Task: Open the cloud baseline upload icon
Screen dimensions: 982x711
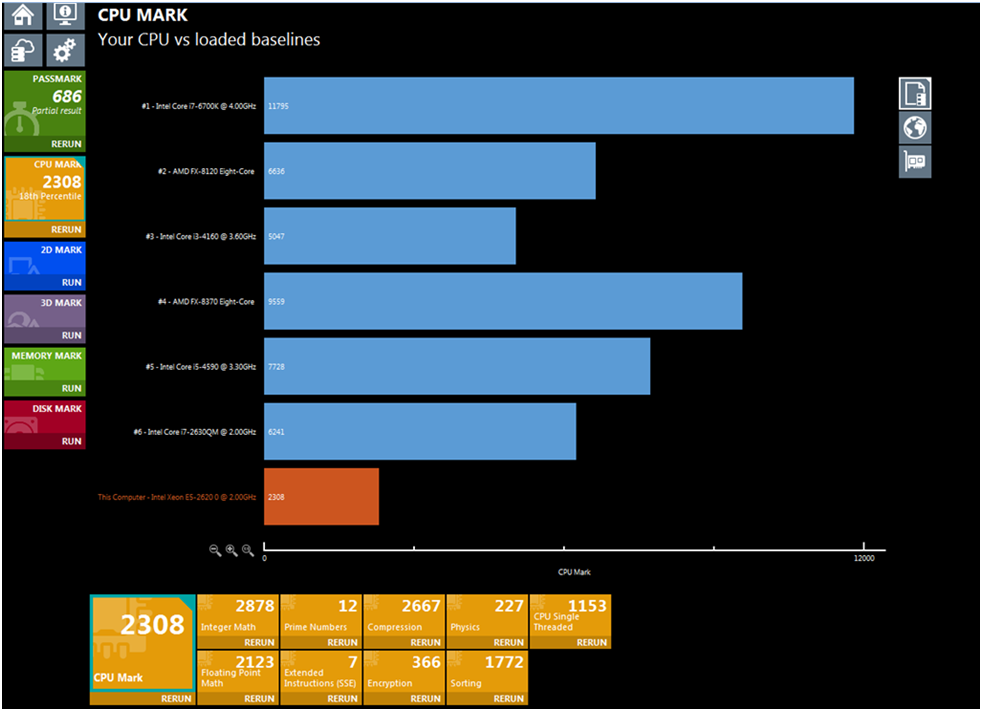Action: click(23, 50)
